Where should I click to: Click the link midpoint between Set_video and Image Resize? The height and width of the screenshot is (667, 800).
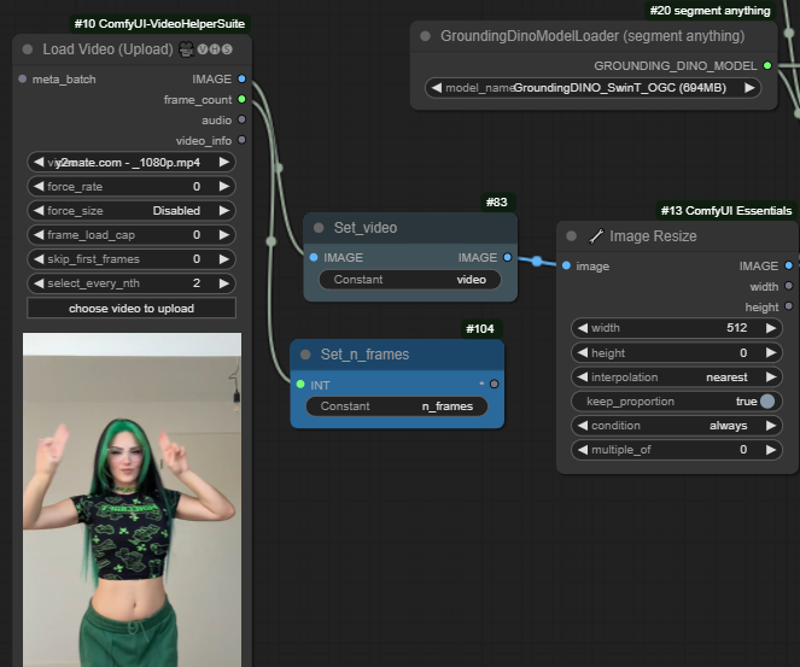click(x=537, y=261)
